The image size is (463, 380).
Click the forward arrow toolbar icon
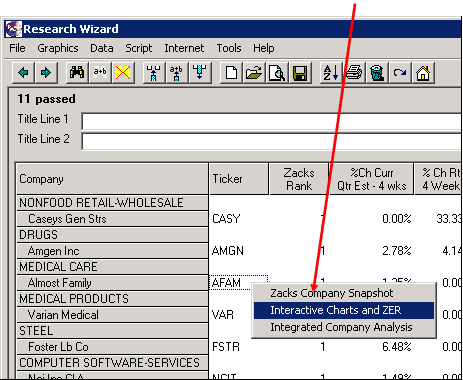[x=46, y=72]
